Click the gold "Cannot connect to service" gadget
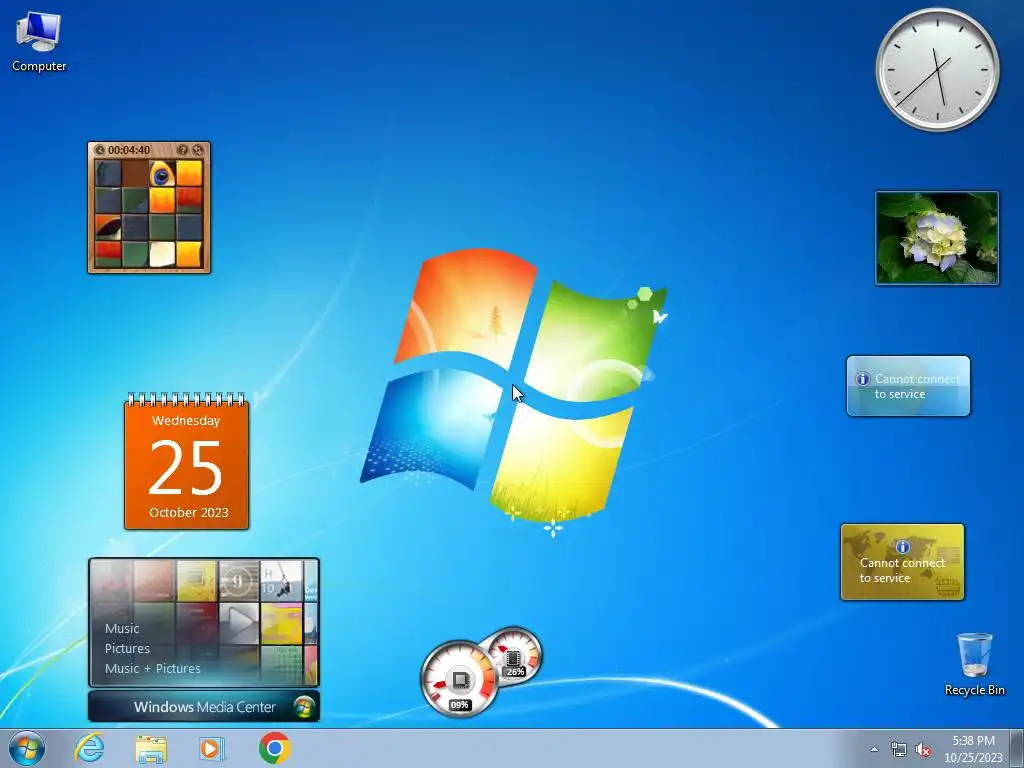The width and height of the screenshot is (1024, 768). coord(903,562)
